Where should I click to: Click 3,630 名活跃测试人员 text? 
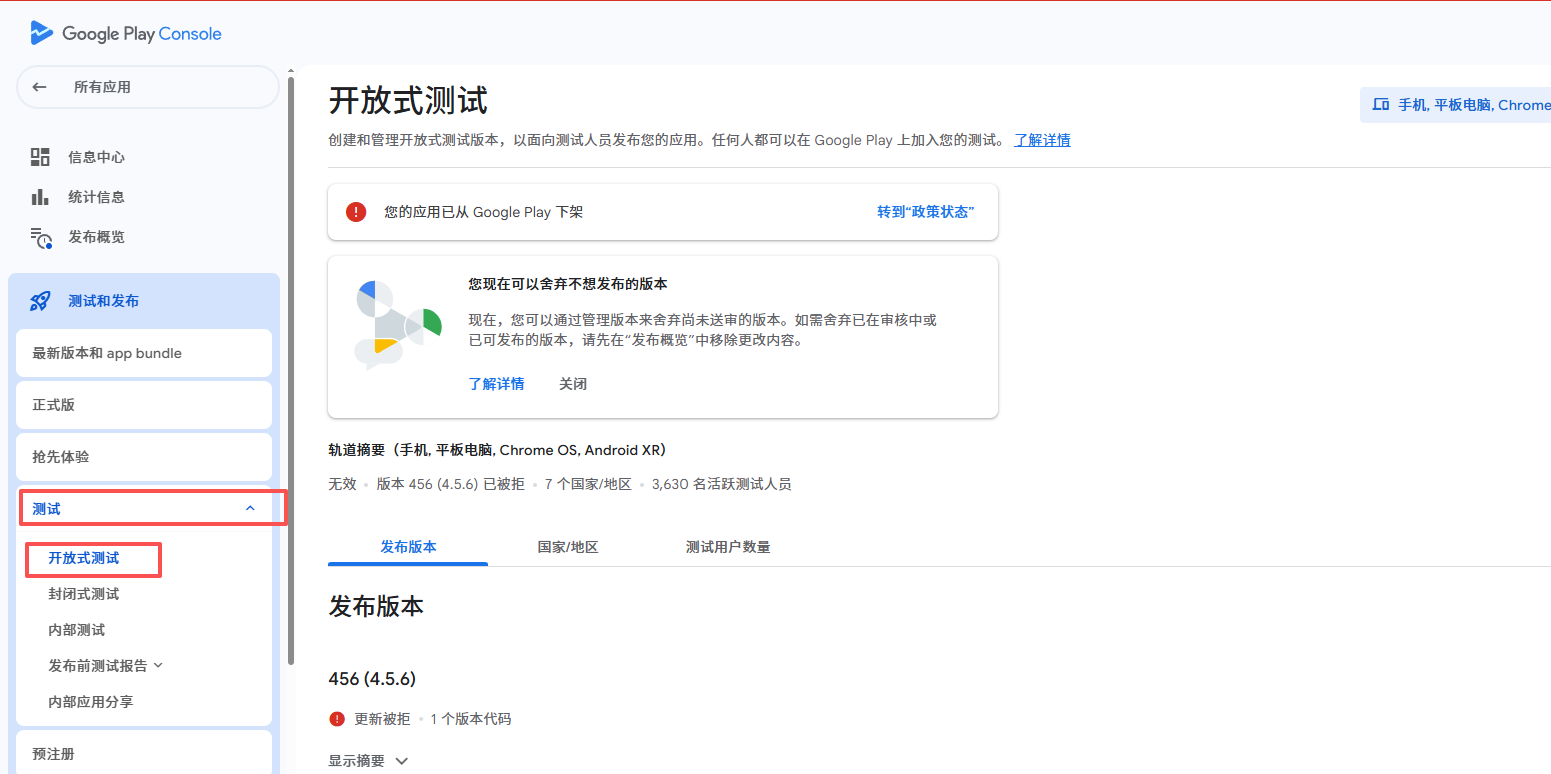coord(721,484)
